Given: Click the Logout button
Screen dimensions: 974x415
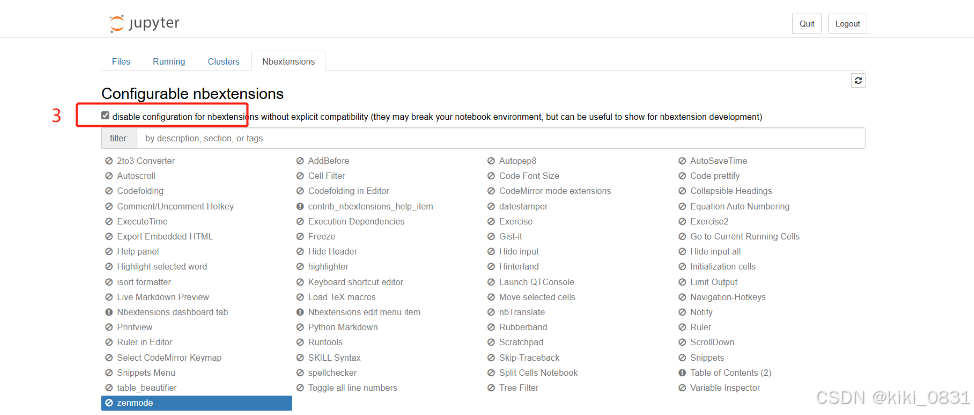Looking at the screenshot, I should (847, 24).
